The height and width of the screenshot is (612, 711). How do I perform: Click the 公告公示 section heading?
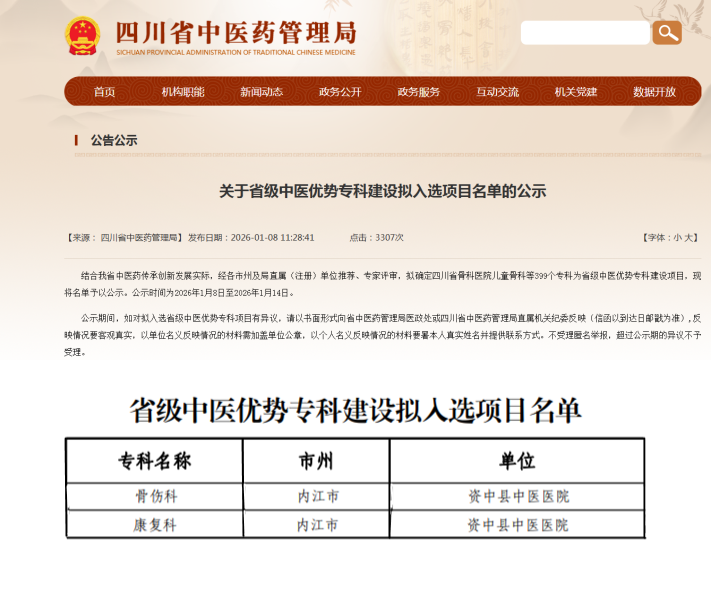113,141
